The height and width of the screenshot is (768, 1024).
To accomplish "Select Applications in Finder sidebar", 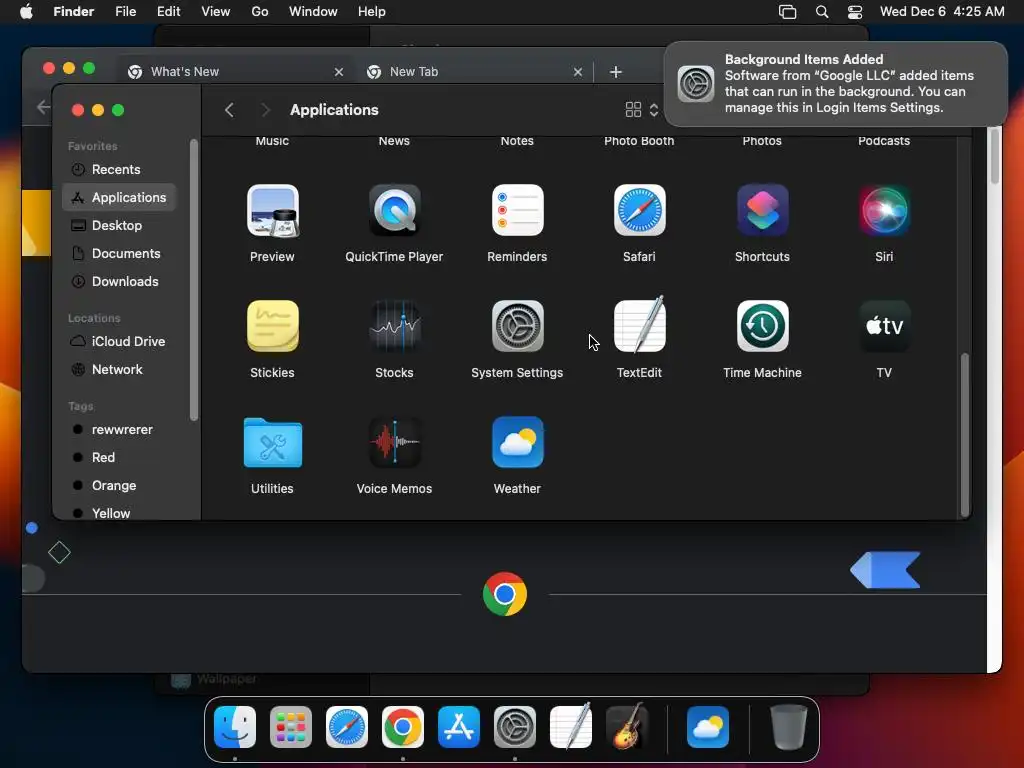I will coord(120,197).
